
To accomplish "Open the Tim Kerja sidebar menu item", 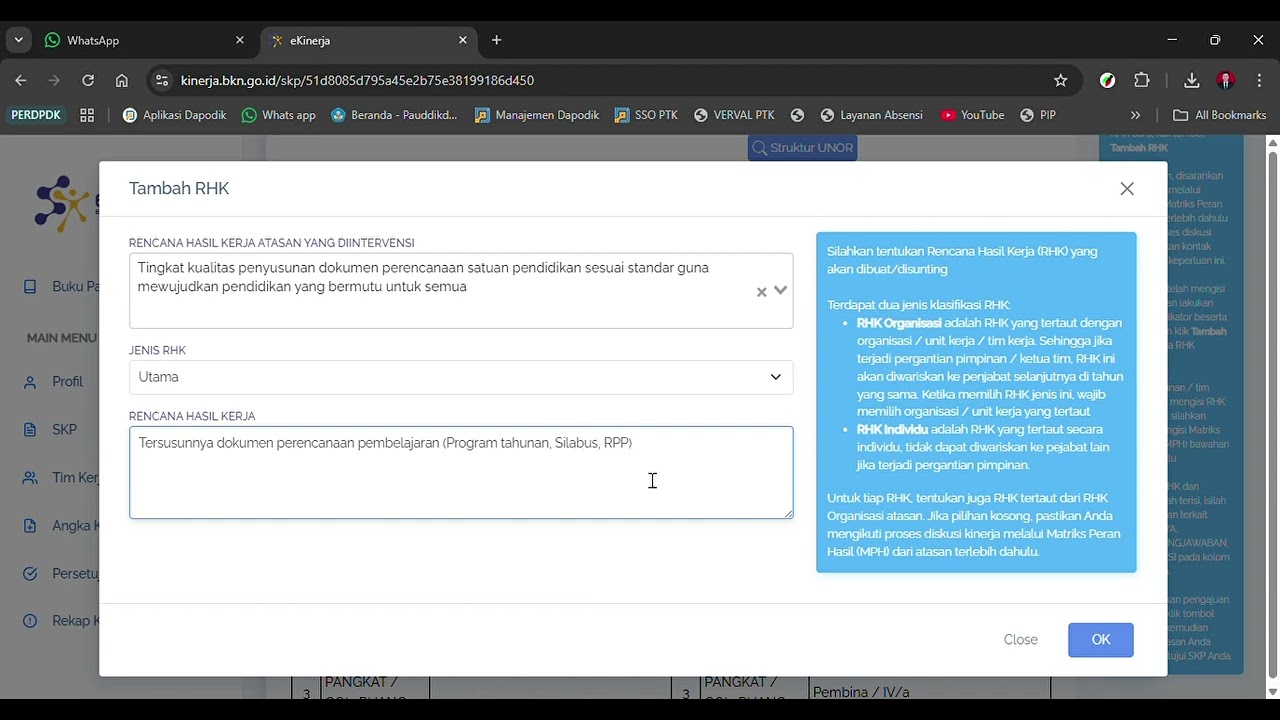I will [x=60, y=478].
